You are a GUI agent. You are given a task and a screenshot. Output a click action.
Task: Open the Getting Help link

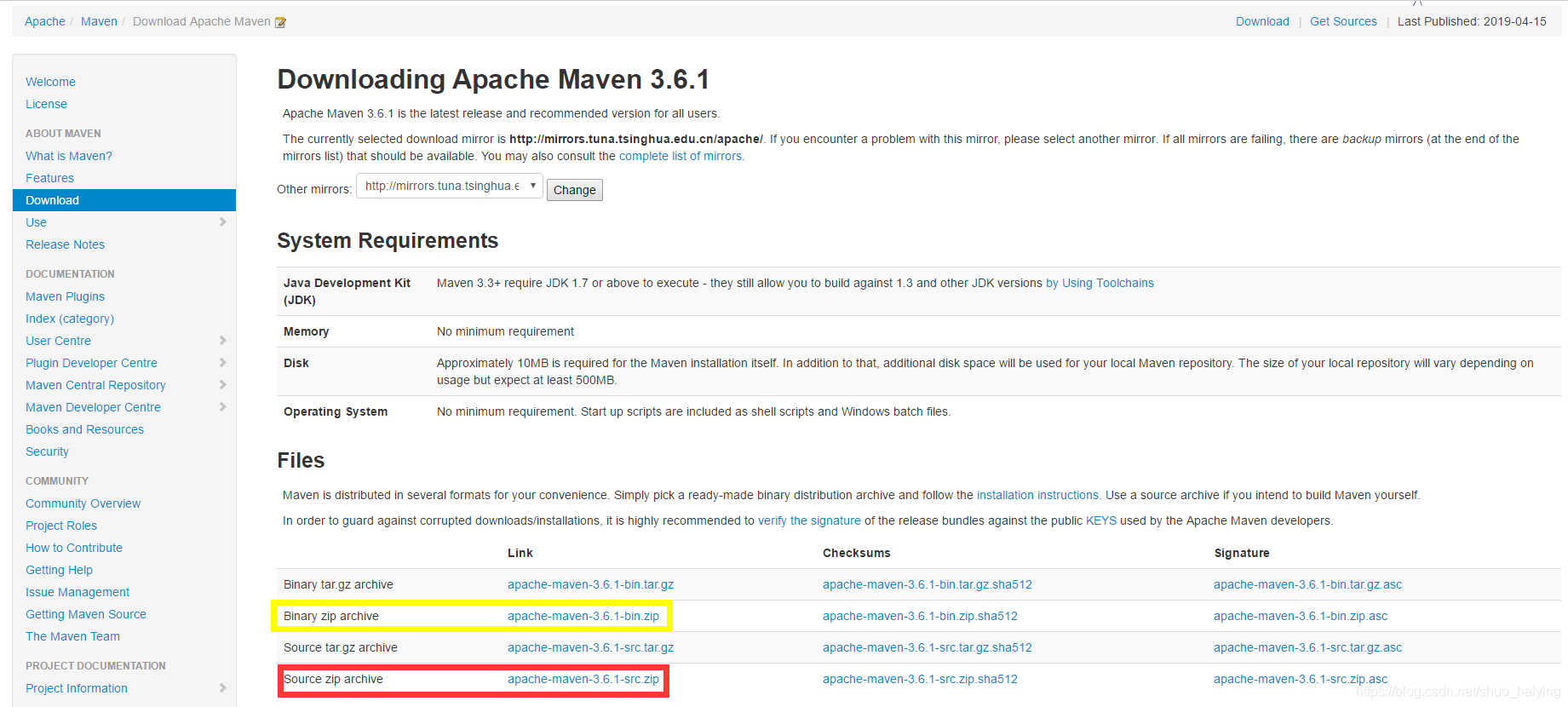coord(59,570)
